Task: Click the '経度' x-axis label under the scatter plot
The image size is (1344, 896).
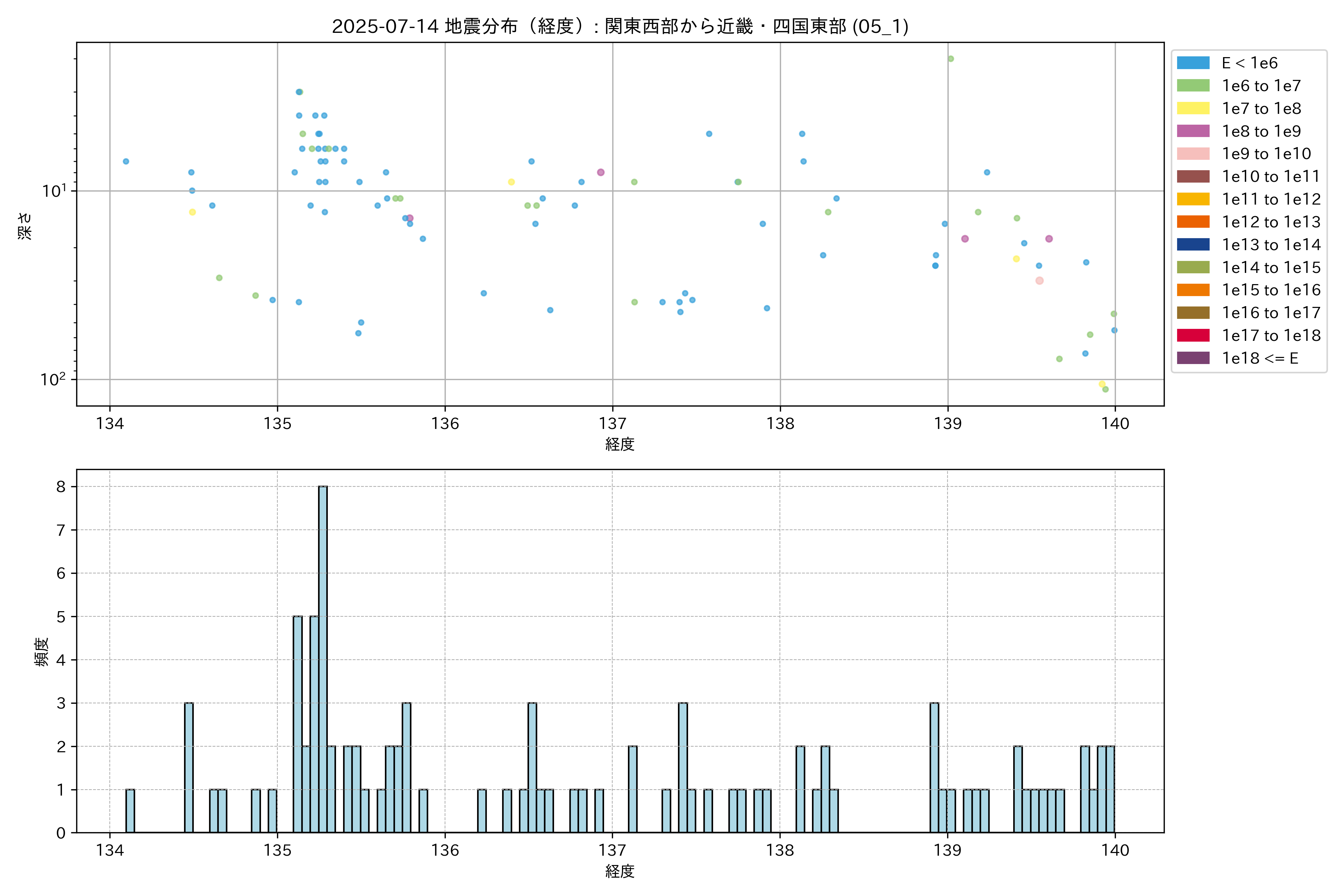Action: pyautogui.click(x=620, y=444)
